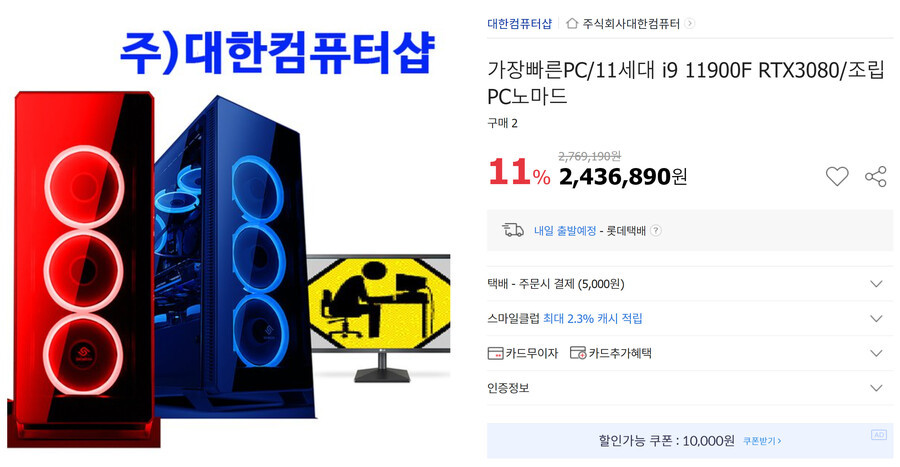Click the 내일 출발예정 shipping link
900x467 pixels.
[565, 231]
